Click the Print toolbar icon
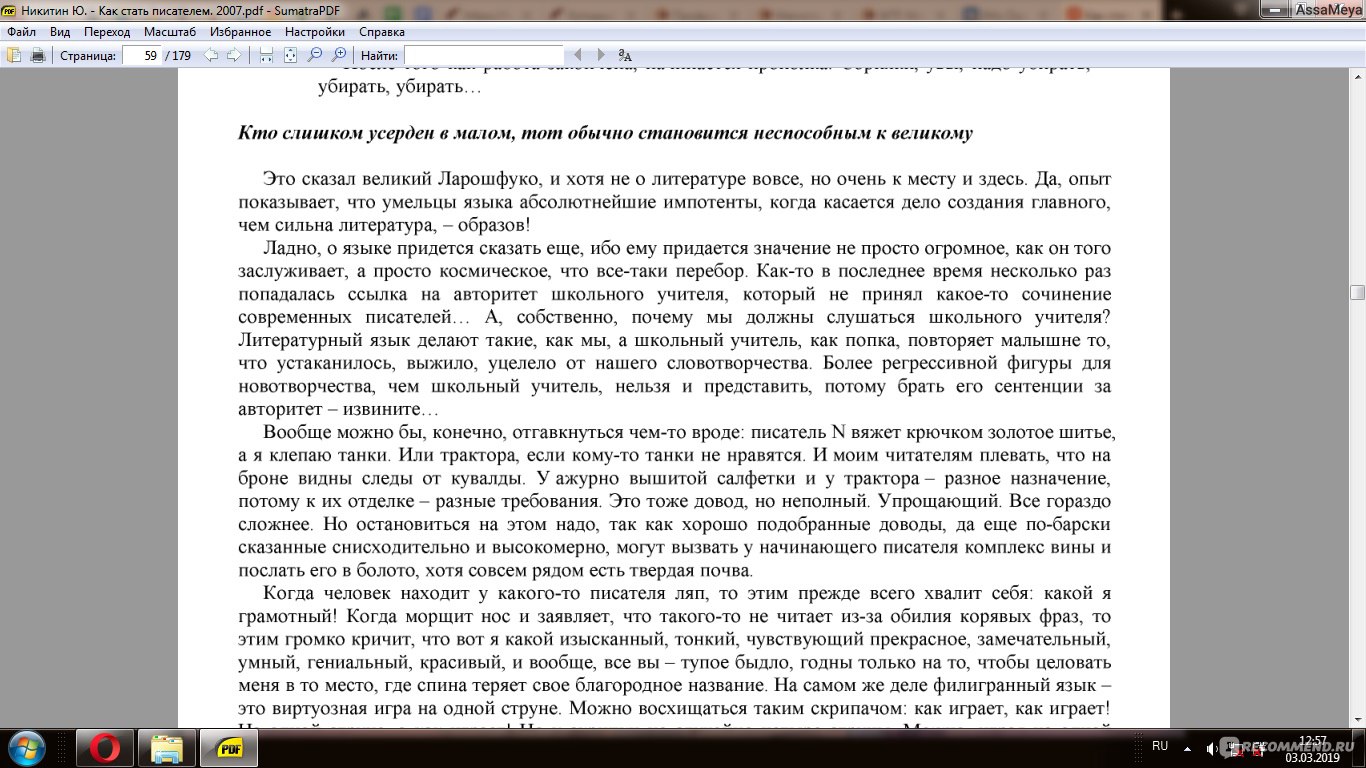This screenshot has width=1366, height=768. click(x=38, y=55)
